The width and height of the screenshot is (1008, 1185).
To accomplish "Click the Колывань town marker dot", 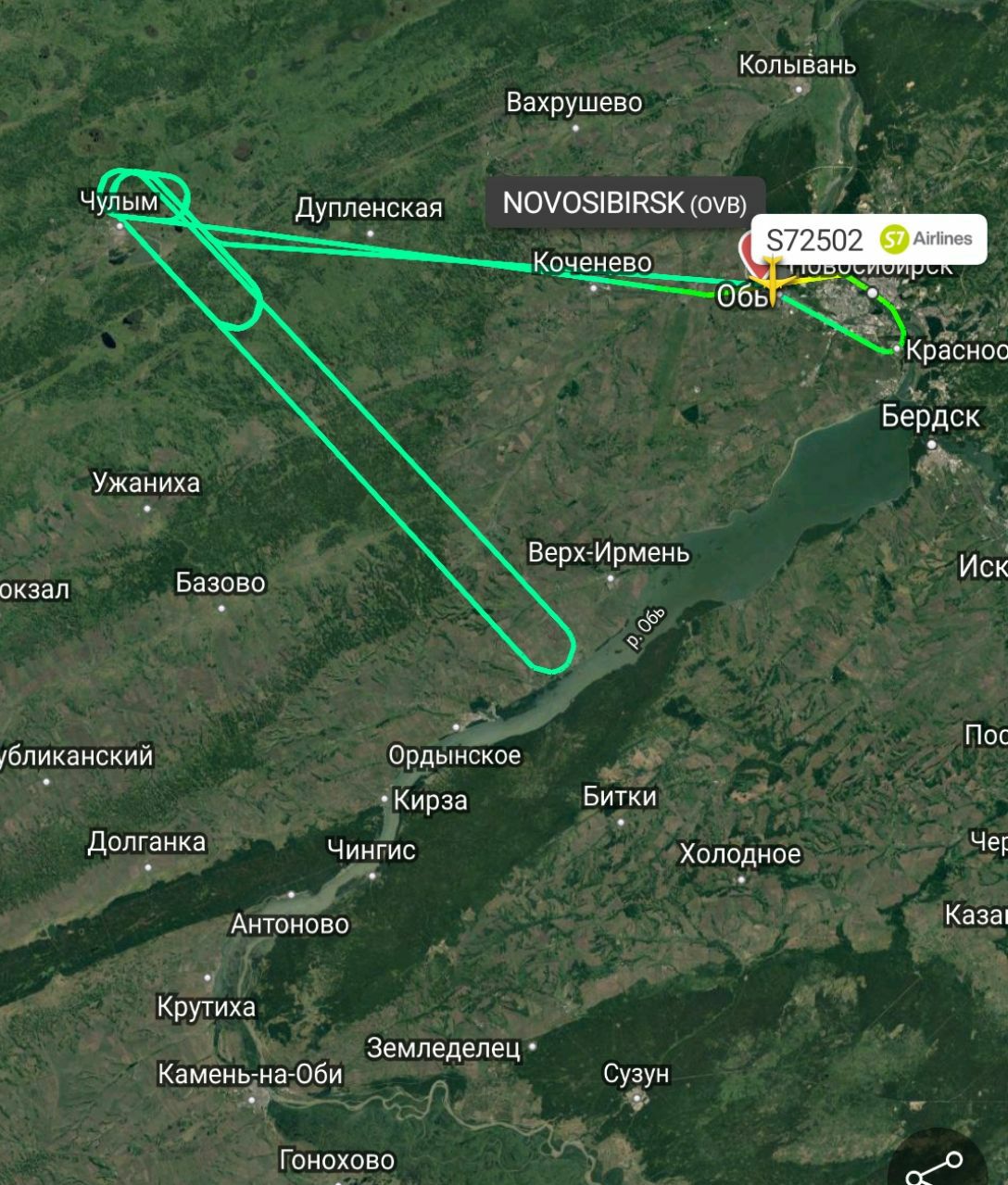I will coord(800,90).
